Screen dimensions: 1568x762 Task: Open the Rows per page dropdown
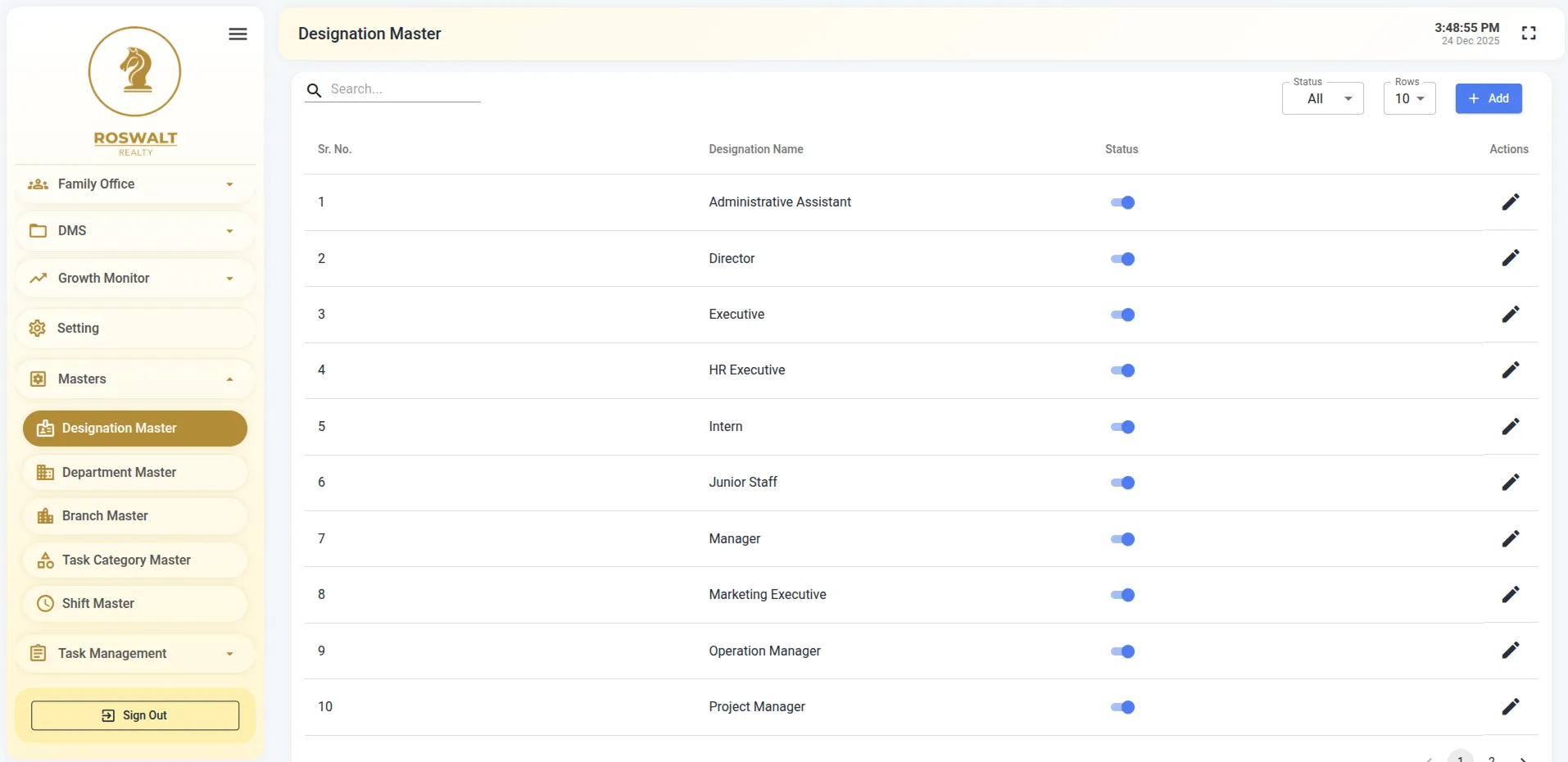(1409, 99)
